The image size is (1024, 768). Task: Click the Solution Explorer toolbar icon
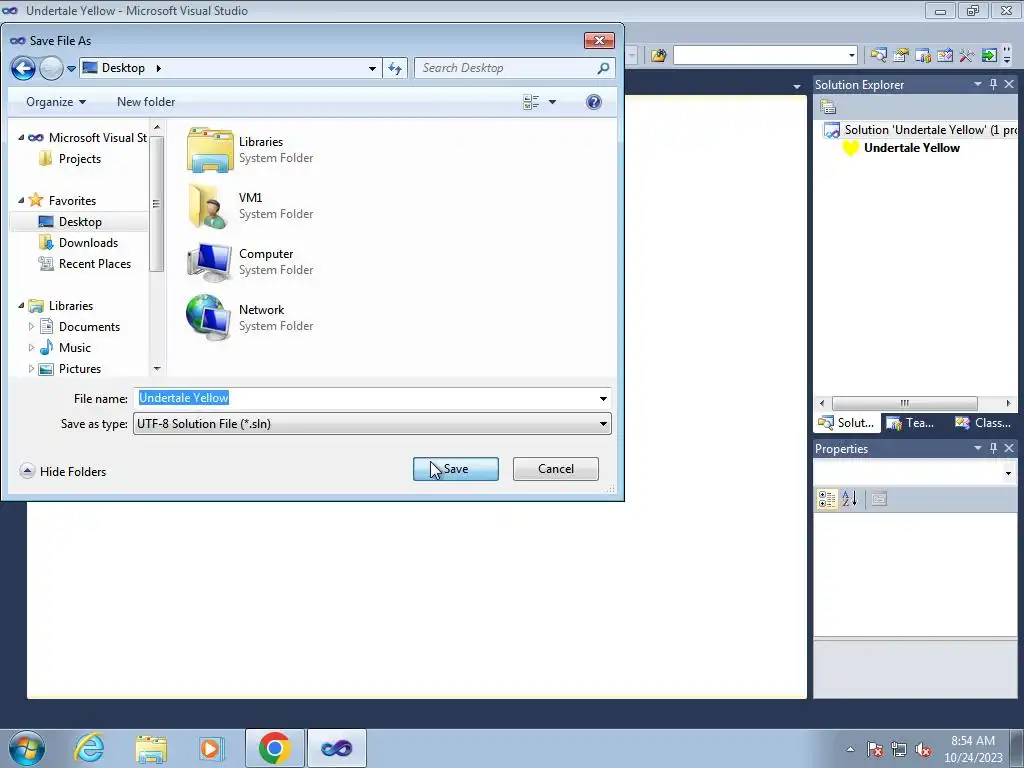point(879,56)
